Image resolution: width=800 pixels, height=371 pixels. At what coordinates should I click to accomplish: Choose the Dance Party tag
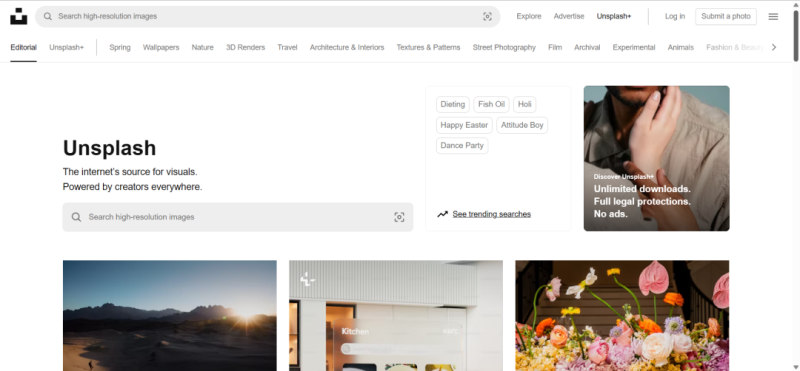click(462, 145)
